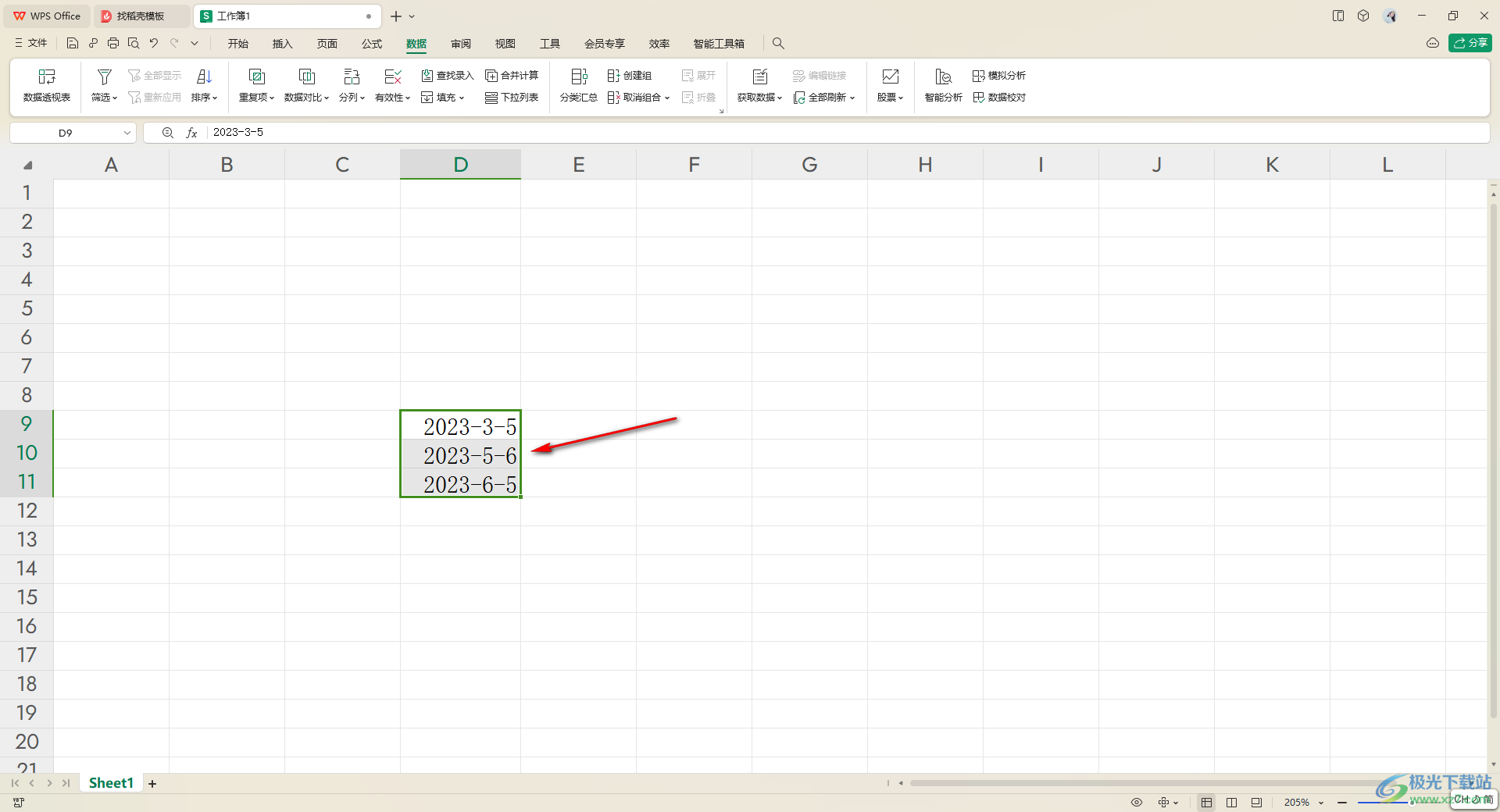Click 合并计算 consolidate
The image size is (1500, 812).
pos(512,76)
